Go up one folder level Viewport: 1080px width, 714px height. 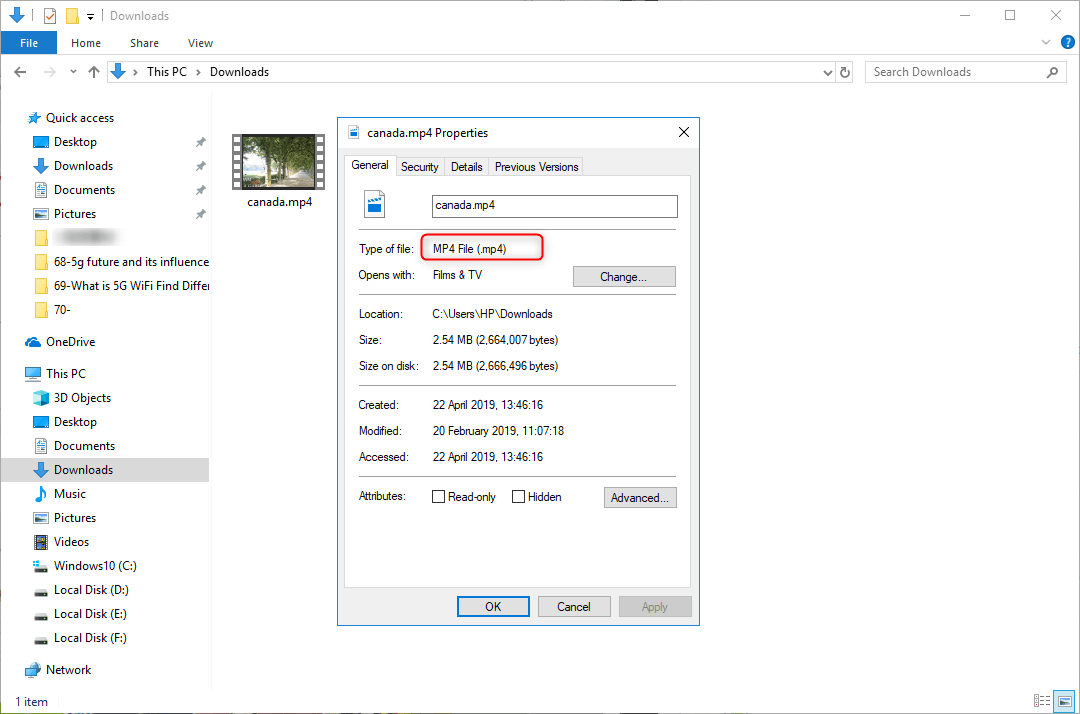click(94, 72)
